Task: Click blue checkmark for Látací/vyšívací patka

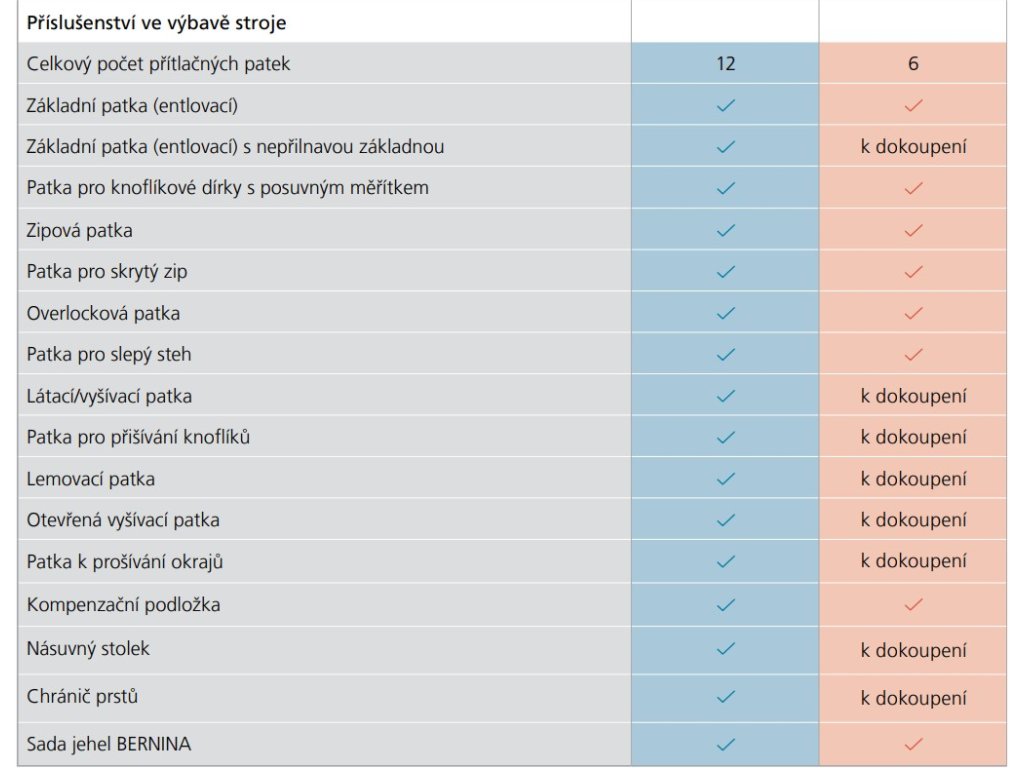Action: [726, 396]
